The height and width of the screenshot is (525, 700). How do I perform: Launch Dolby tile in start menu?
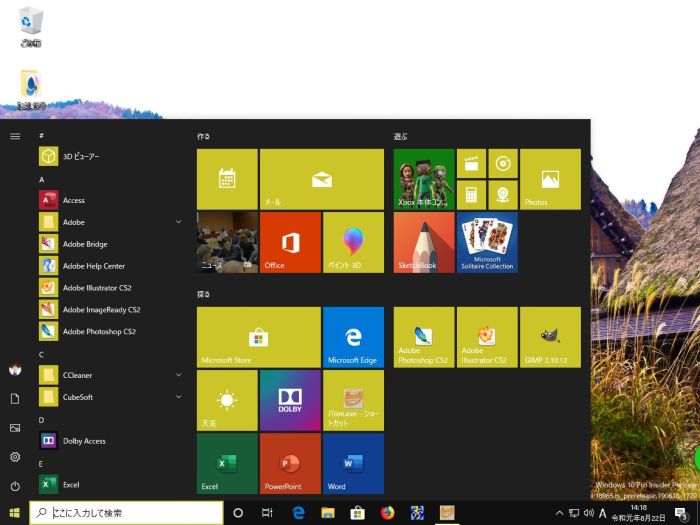tap(290, 400)
